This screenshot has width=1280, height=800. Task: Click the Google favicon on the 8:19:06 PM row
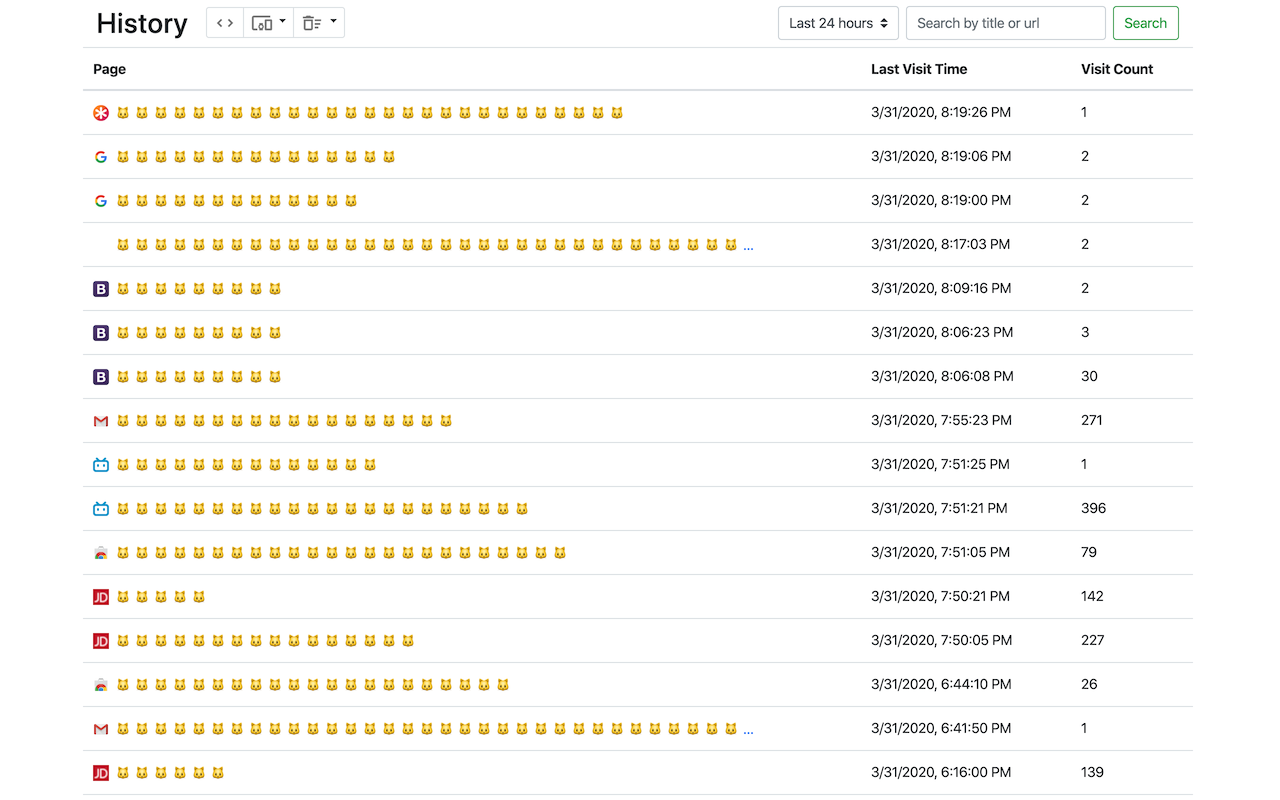coord(101,157)
